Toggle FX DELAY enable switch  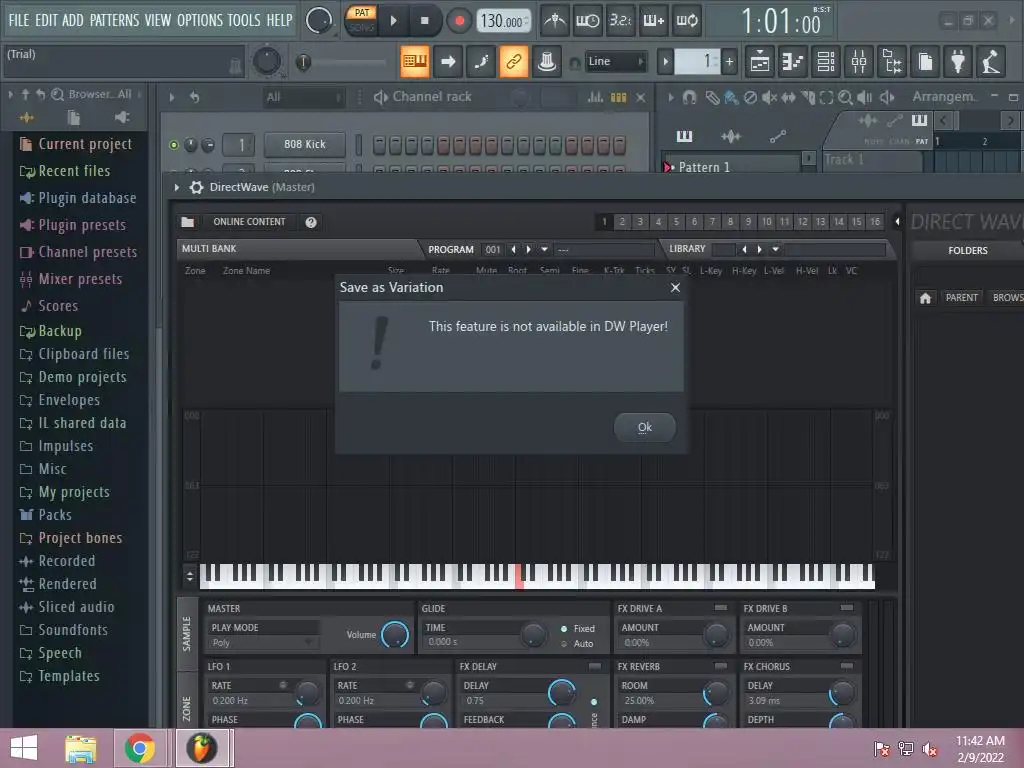point(594,666)
